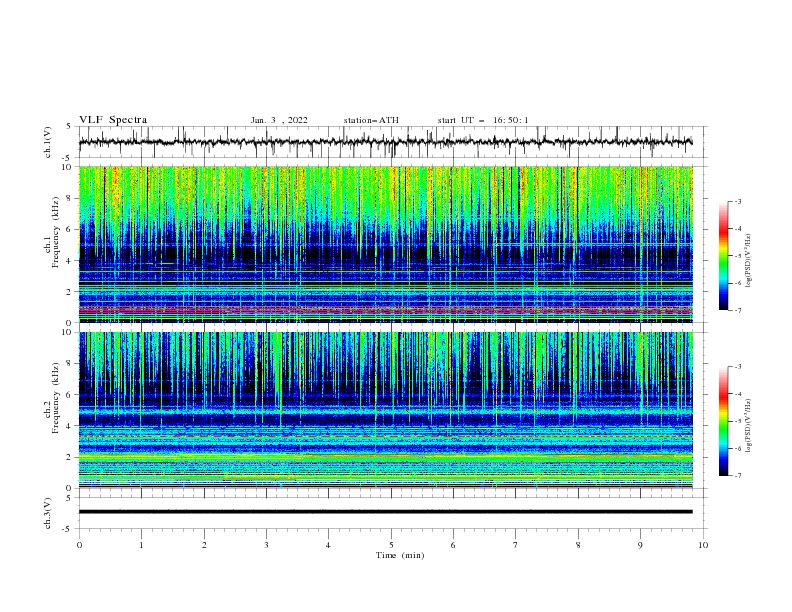The image size is (792, 612).
Task: Click the '2' kHz tick on ch.2 axis
Action: (x=69, y=457)
